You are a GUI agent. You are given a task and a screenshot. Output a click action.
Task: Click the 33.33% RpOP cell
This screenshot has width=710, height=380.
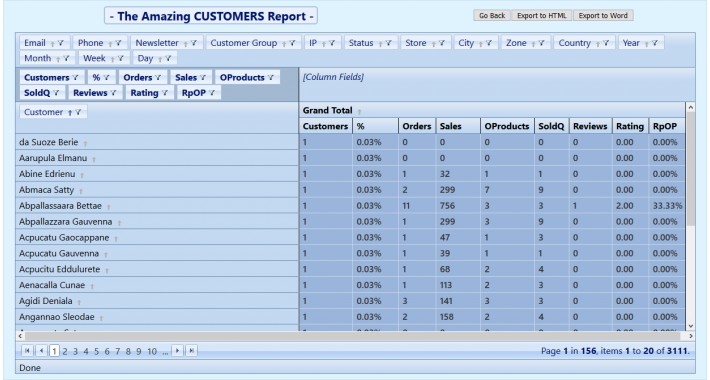tap(667, 206)
